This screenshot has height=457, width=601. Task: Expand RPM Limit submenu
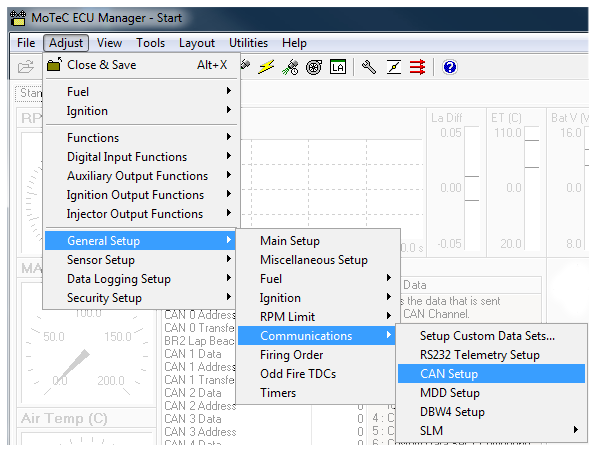click(318, 317)
